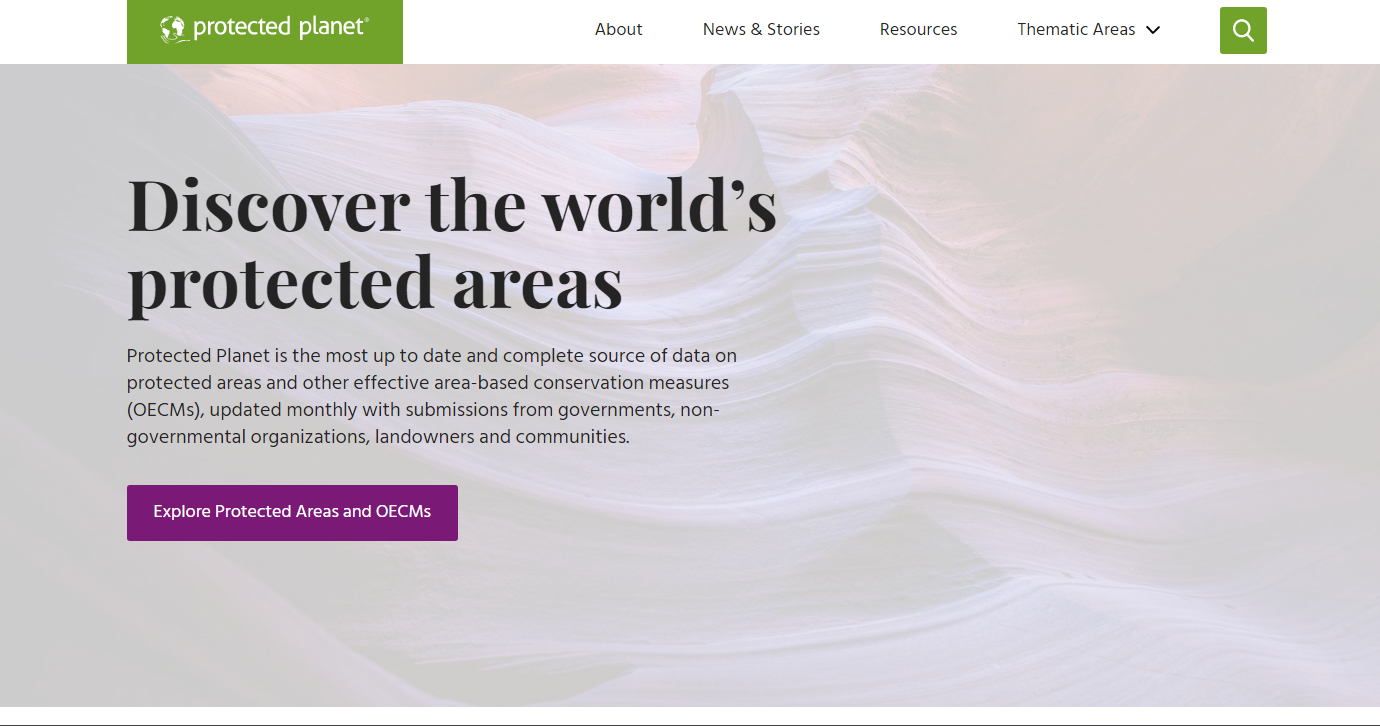Image resolution: width=1380 pixels, height=726 pixels.
Task: Select About in the navigation bar
Action: click(x=618, y=29)
